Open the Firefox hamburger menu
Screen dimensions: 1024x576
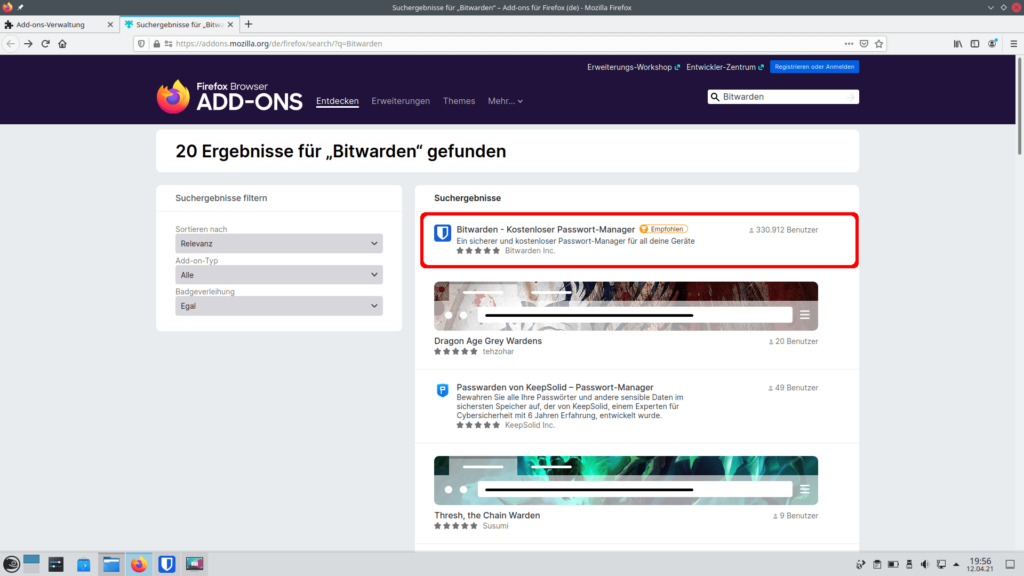point(1014,44)
